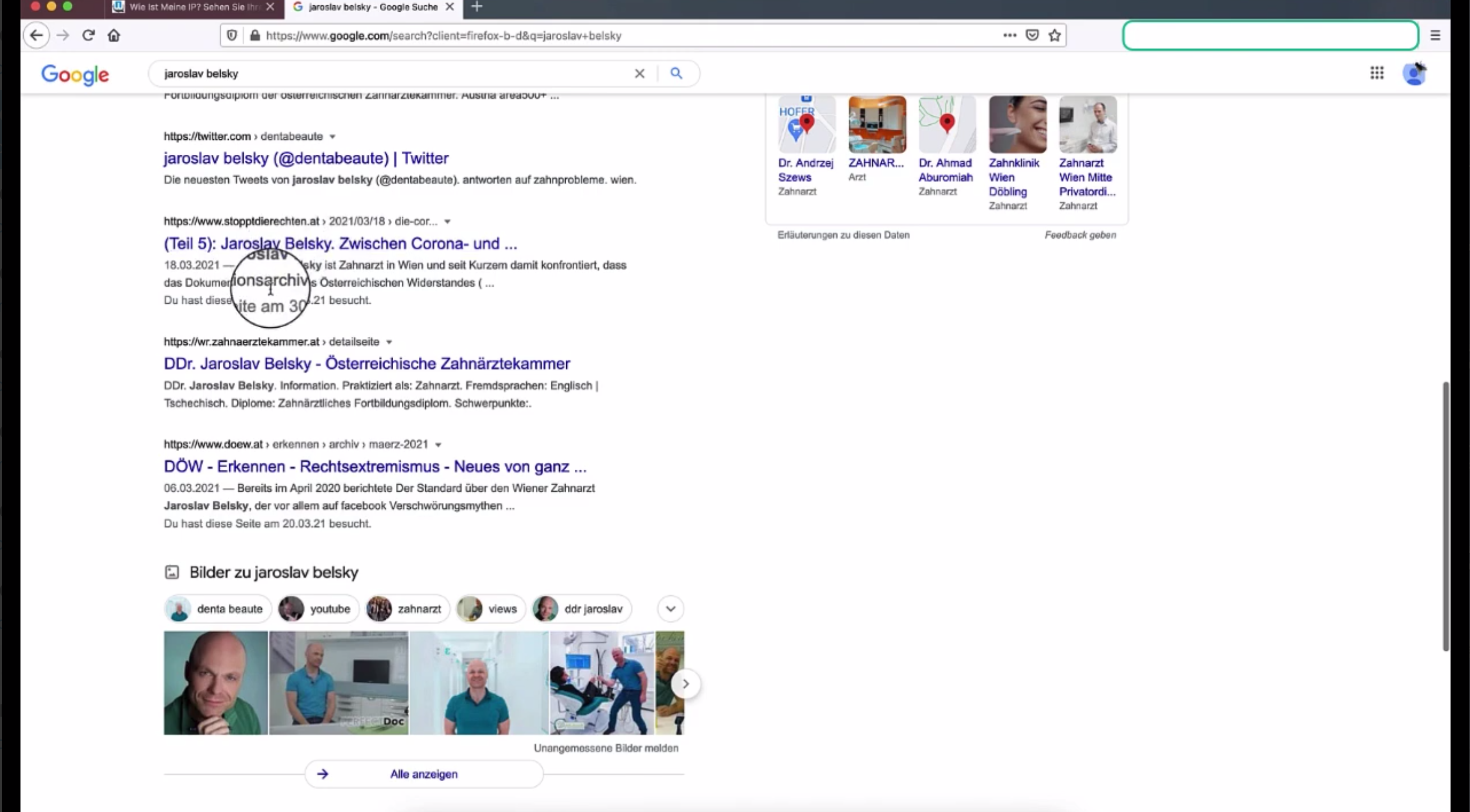Switch to 'Wie ist Meine IP' tab
This screenshot has height=812, width=1470.
194,7
